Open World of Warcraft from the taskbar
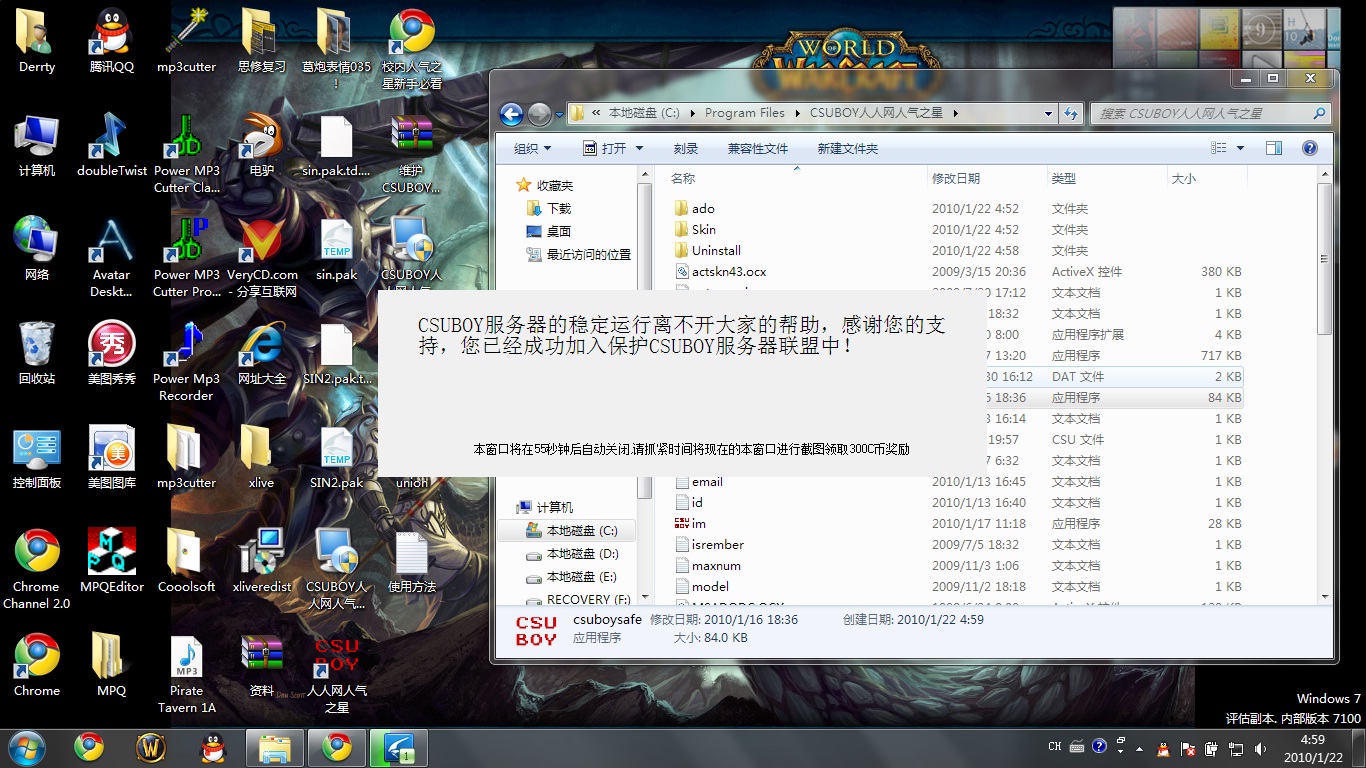Viewport: 1366px width, 768px height. tap(151, 748)
